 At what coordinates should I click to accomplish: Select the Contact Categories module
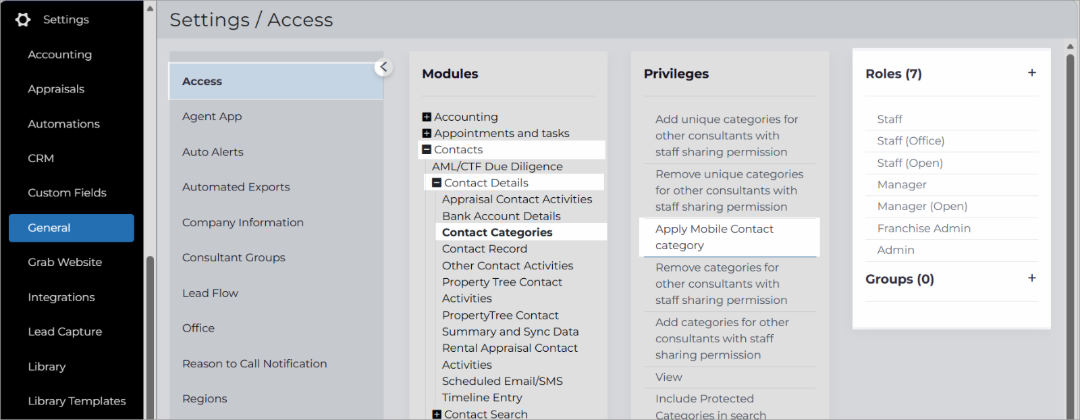coord(497,232)
